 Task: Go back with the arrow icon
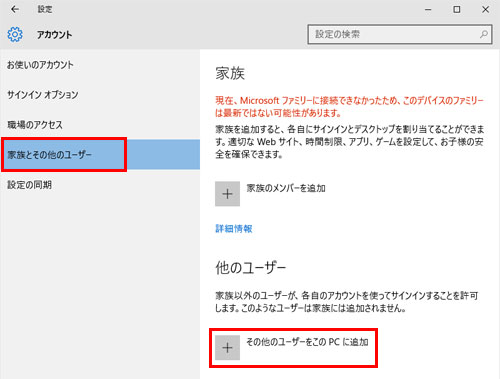15,9
